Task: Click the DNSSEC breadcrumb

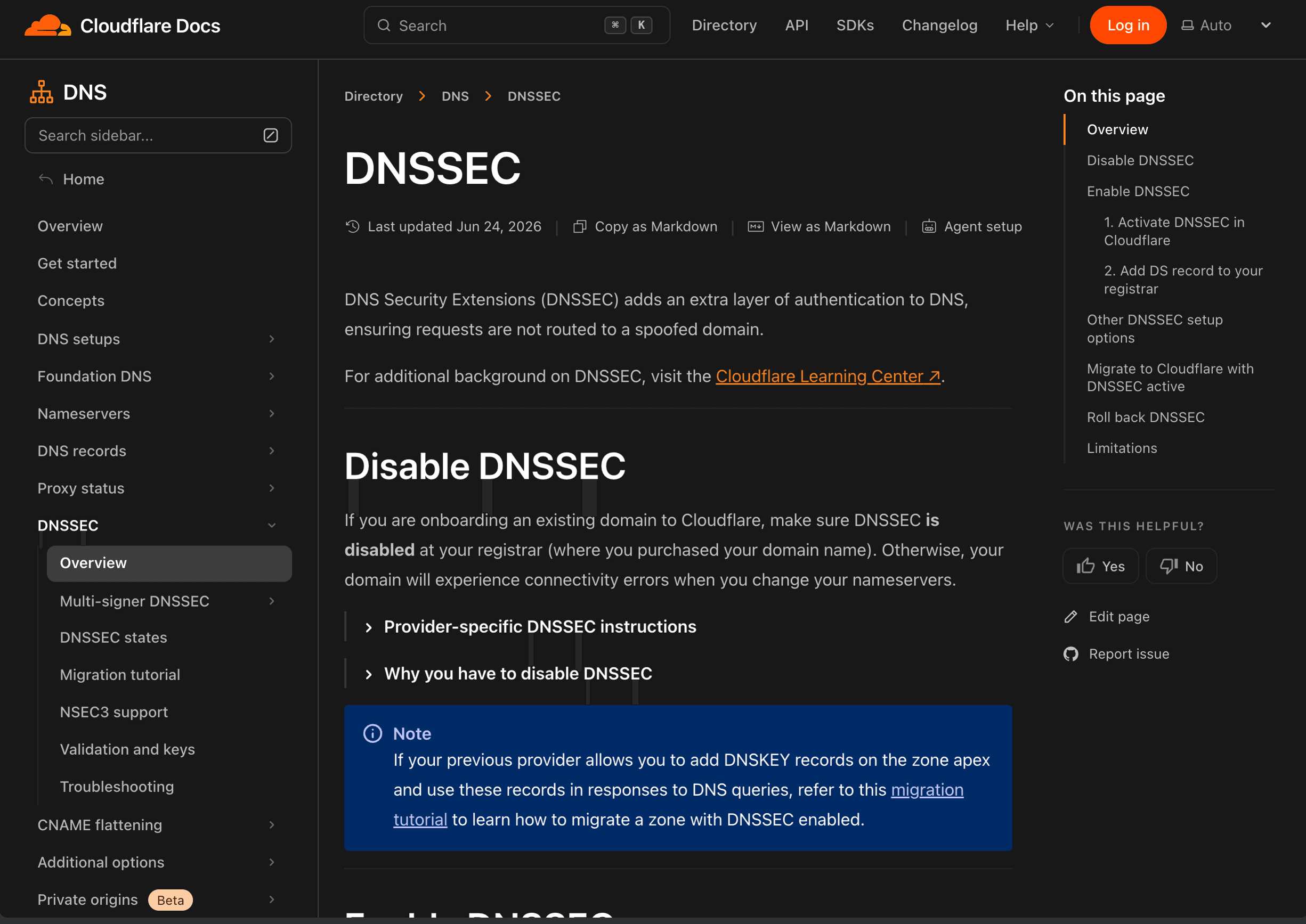Action: pos(534,96)
